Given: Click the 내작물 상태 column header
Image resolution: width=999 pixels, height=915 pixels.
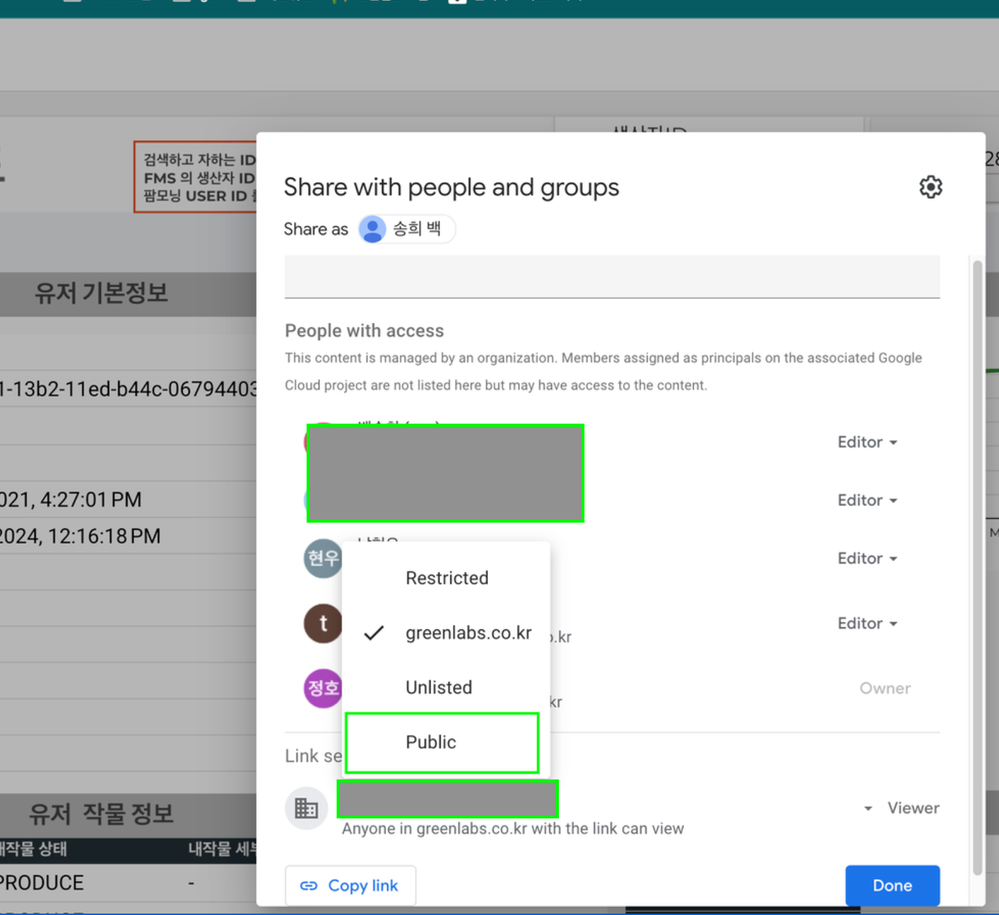Looking at the screenshot, I should click(x=33, y=849).
